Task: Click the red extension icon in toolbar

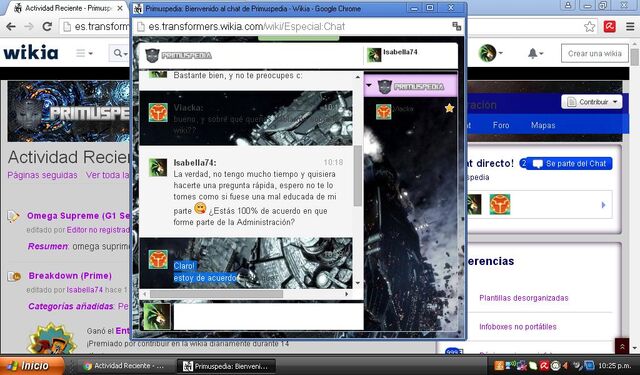Action: (x=610, y=27)
